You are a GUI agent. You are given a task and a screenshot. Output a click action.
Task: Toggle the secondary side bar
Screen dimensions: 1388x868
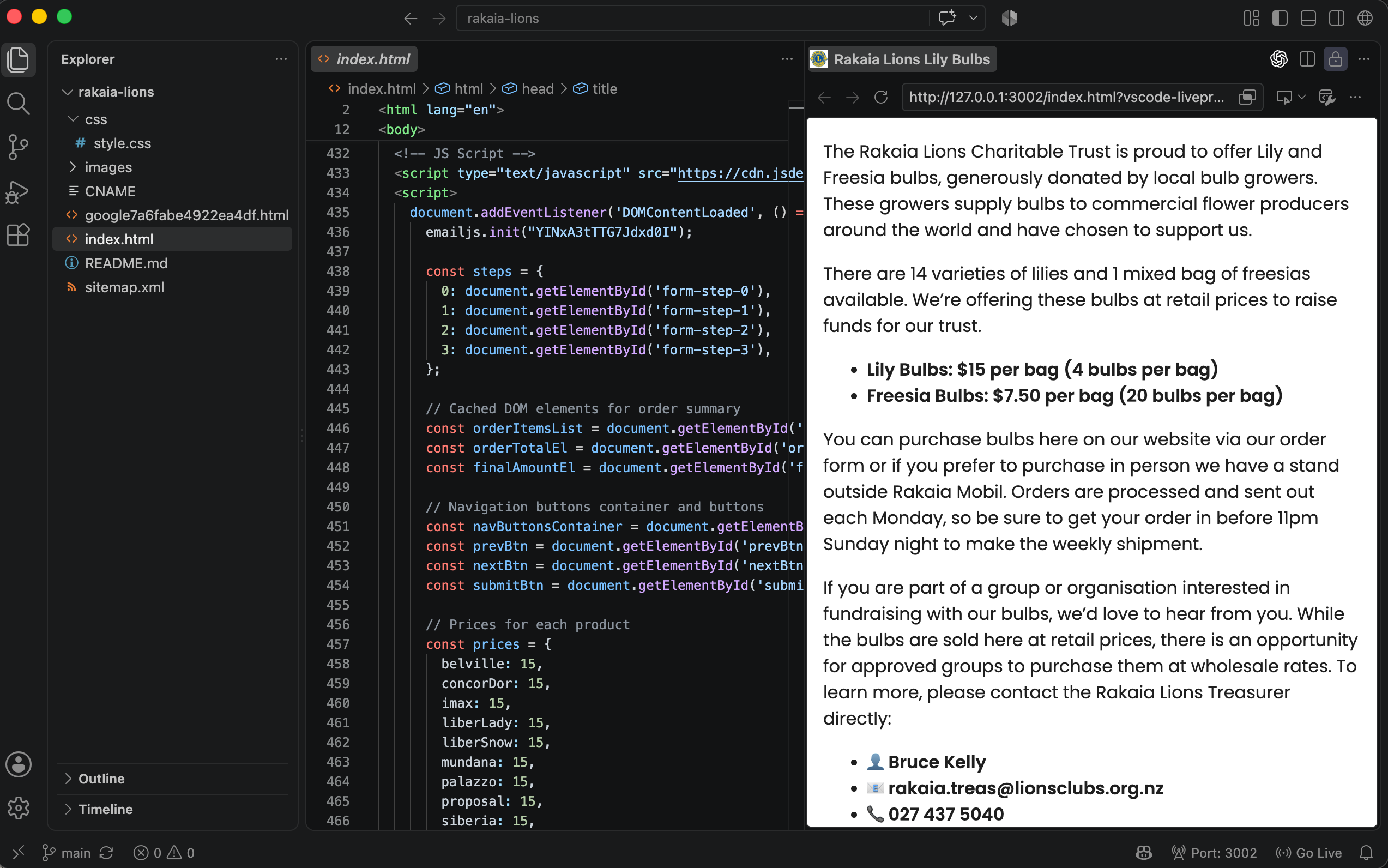(x=1336, y=18)
